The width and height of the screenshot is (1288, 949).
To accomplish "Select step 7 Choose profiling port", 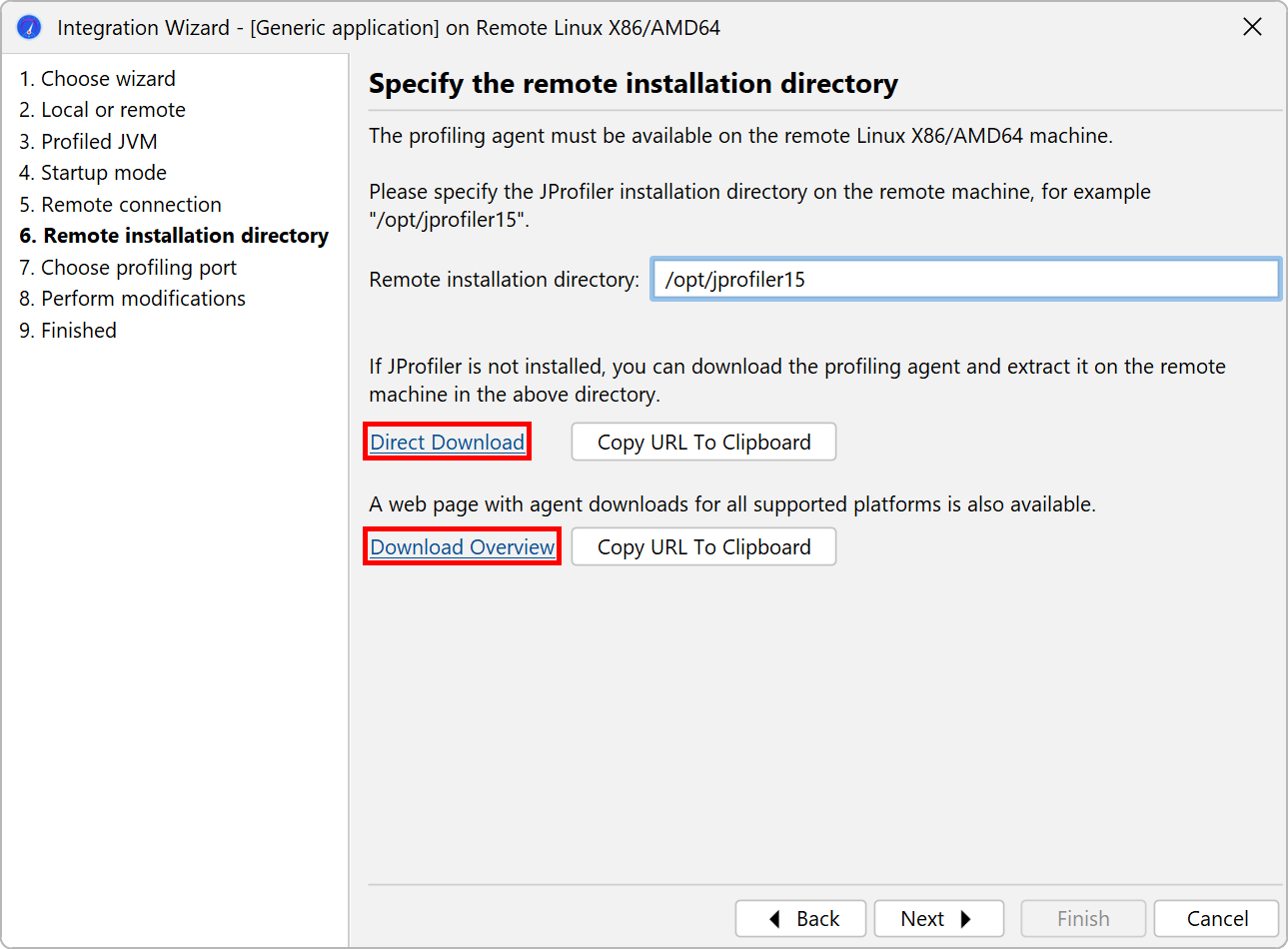I will 128,268.
